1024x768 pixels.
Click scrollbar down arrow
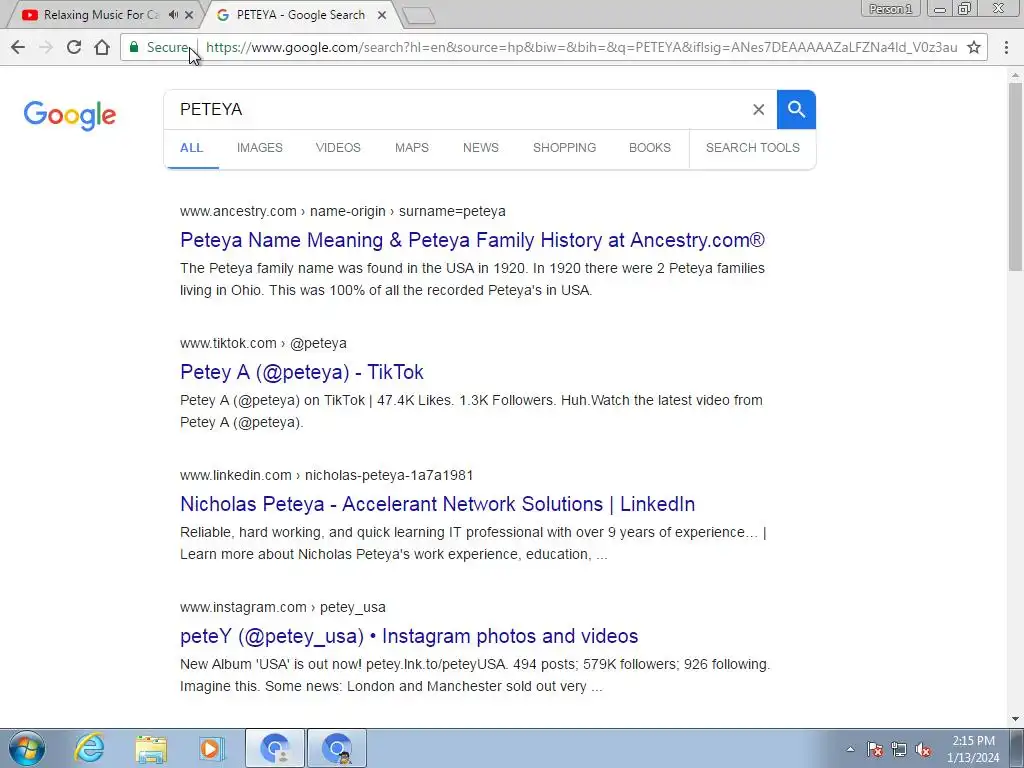pyautogui.click(x=1015, y=719)
